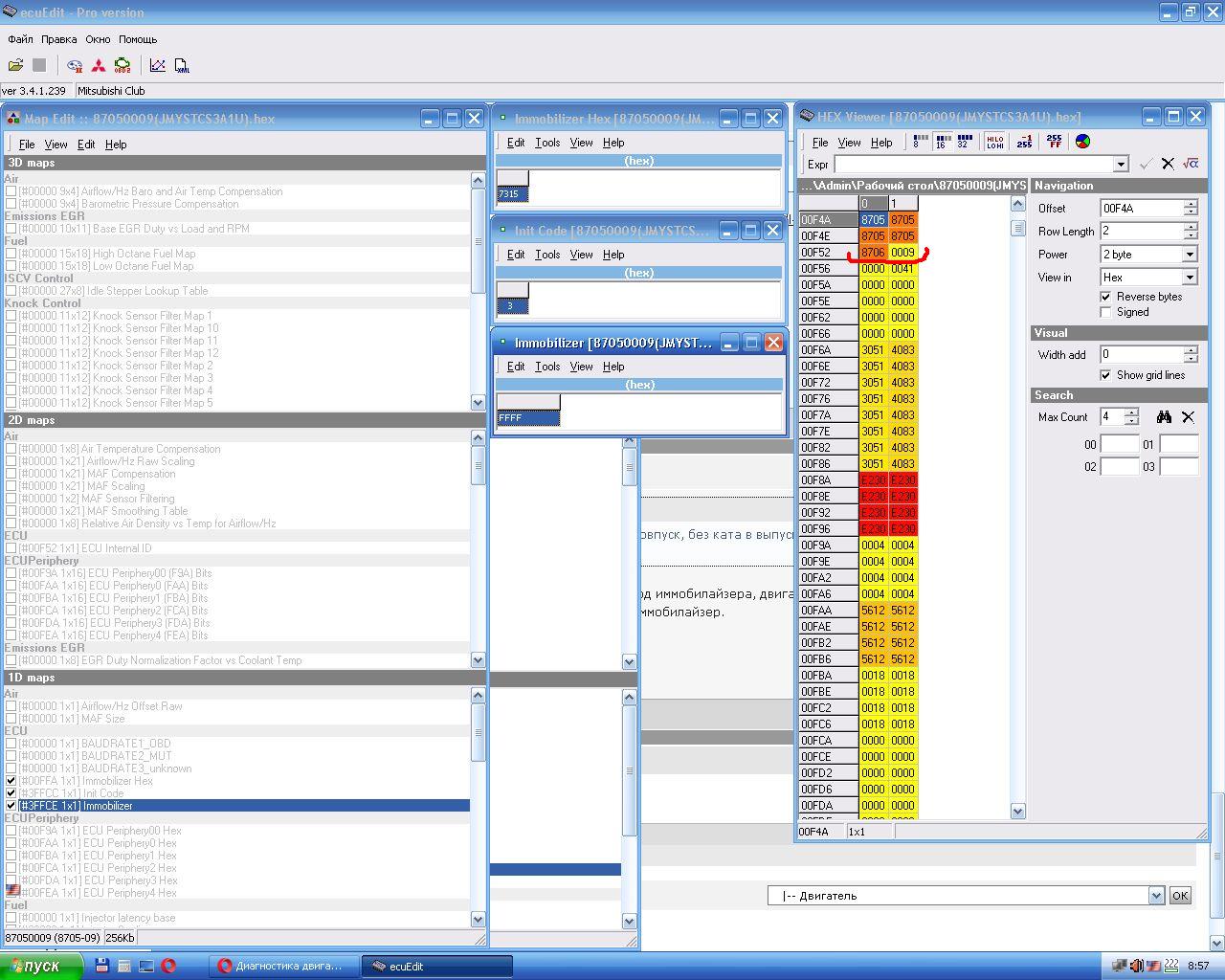Screen dimensions: 1225x980
Task: Switch HEX Viewer to 32-bit mode
Action: tap(964, 142)
